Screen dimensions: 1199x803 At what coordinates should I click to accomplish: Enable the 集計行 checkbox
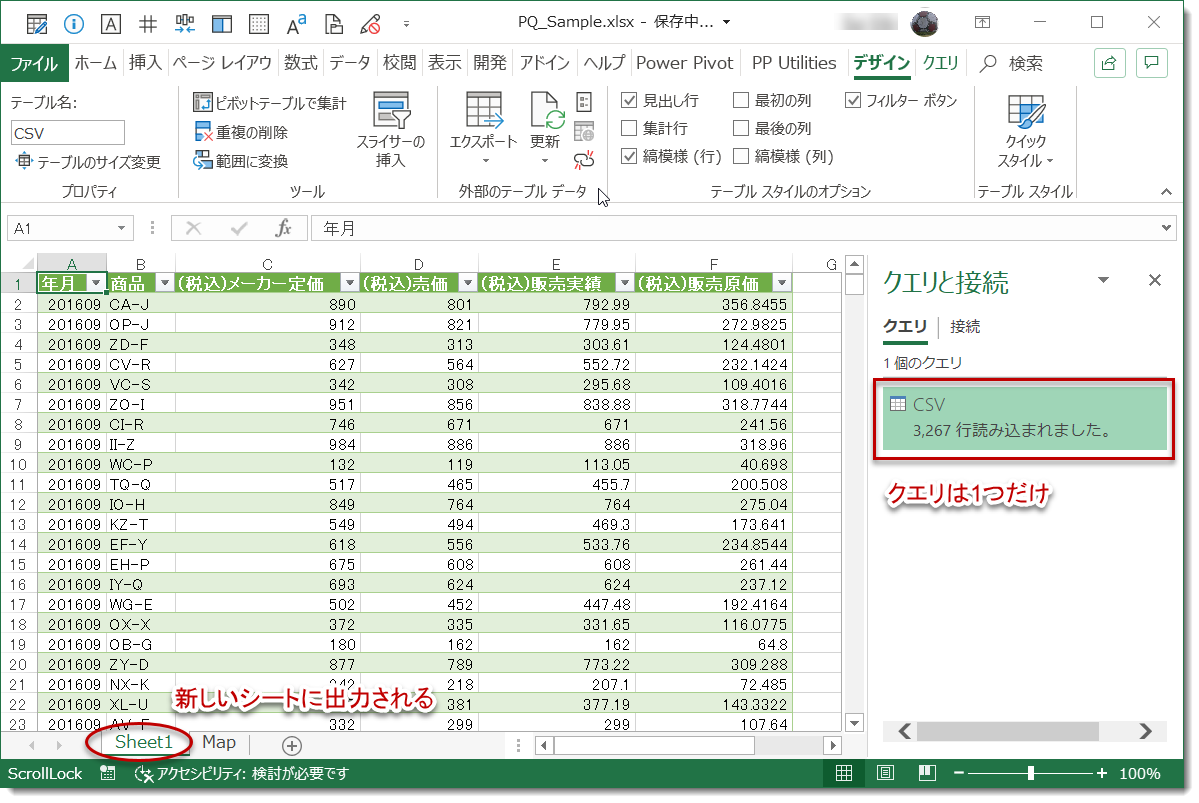(x=629, y=128)
